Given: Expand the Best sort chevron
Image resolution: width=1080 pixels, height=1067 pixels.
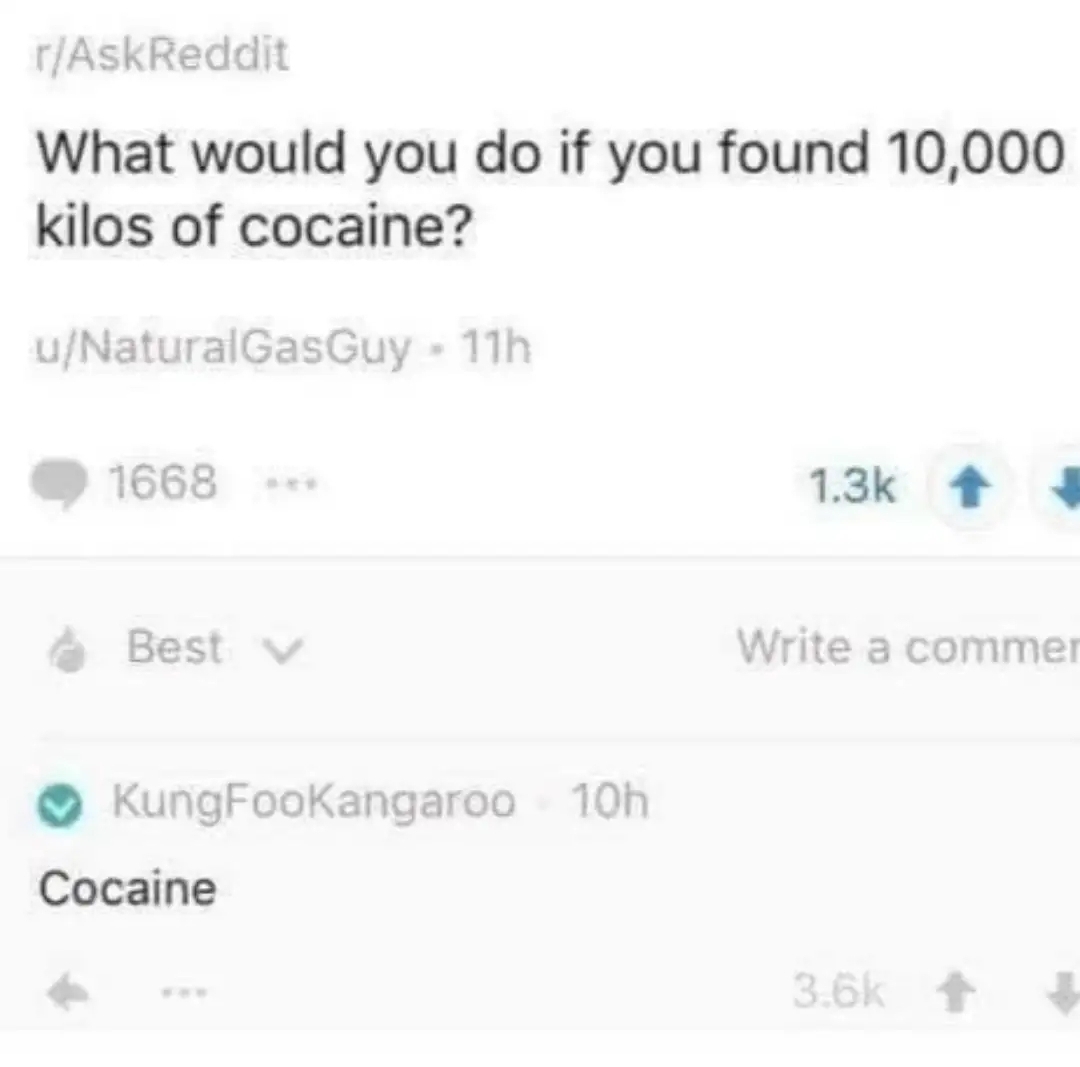Looking at the screenshot, I should click(x=282, y=650).
